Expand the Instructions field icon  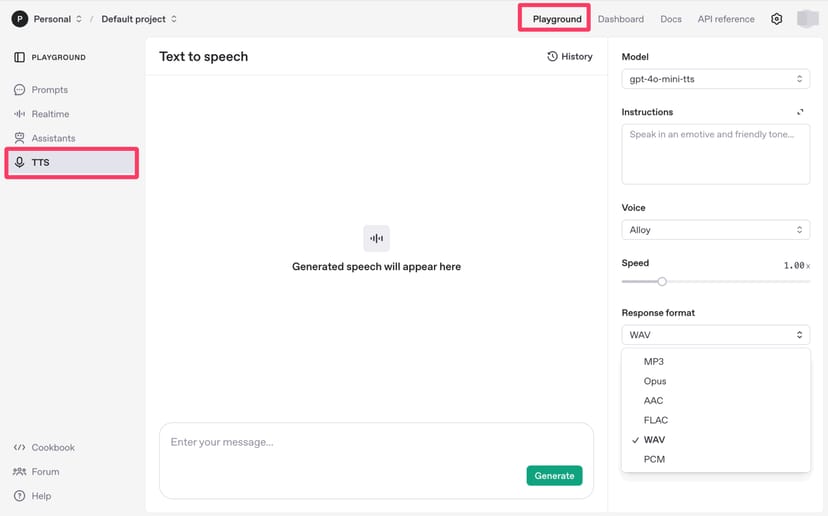click(801, 112)
